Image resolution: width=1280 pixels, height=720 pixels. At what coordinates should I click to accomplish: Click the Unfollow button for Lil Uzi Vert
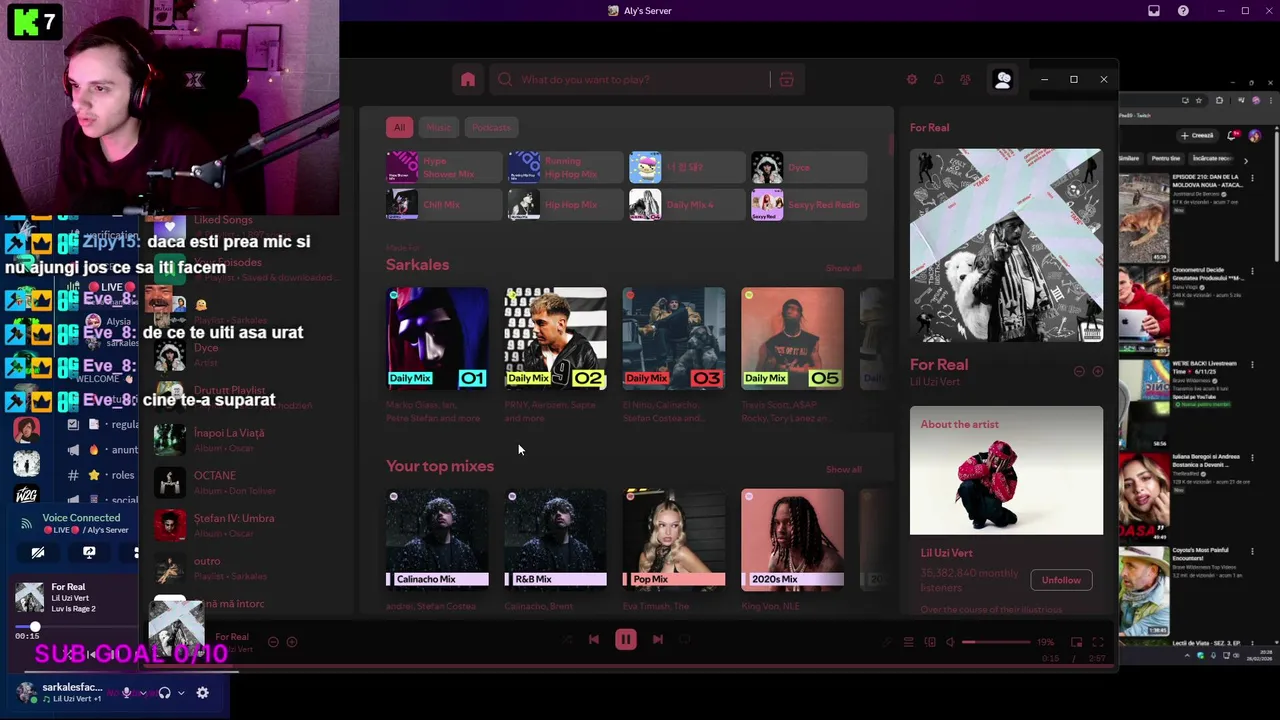[x=1061, y=580]
